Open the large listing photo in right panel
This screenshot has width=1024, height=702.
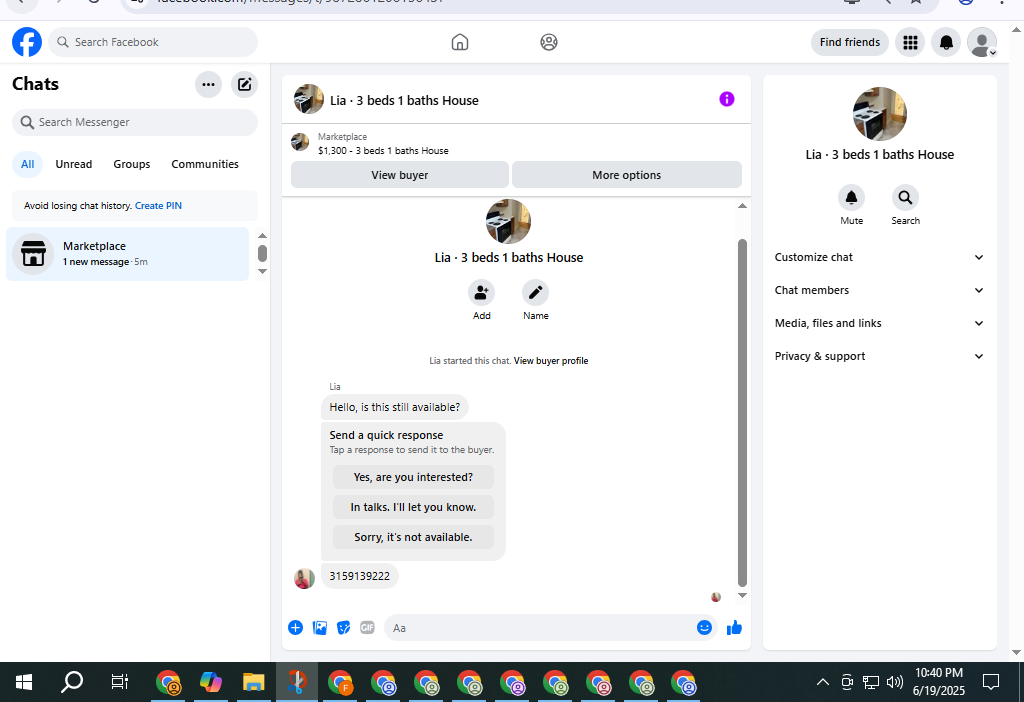[x=879, y=114]
